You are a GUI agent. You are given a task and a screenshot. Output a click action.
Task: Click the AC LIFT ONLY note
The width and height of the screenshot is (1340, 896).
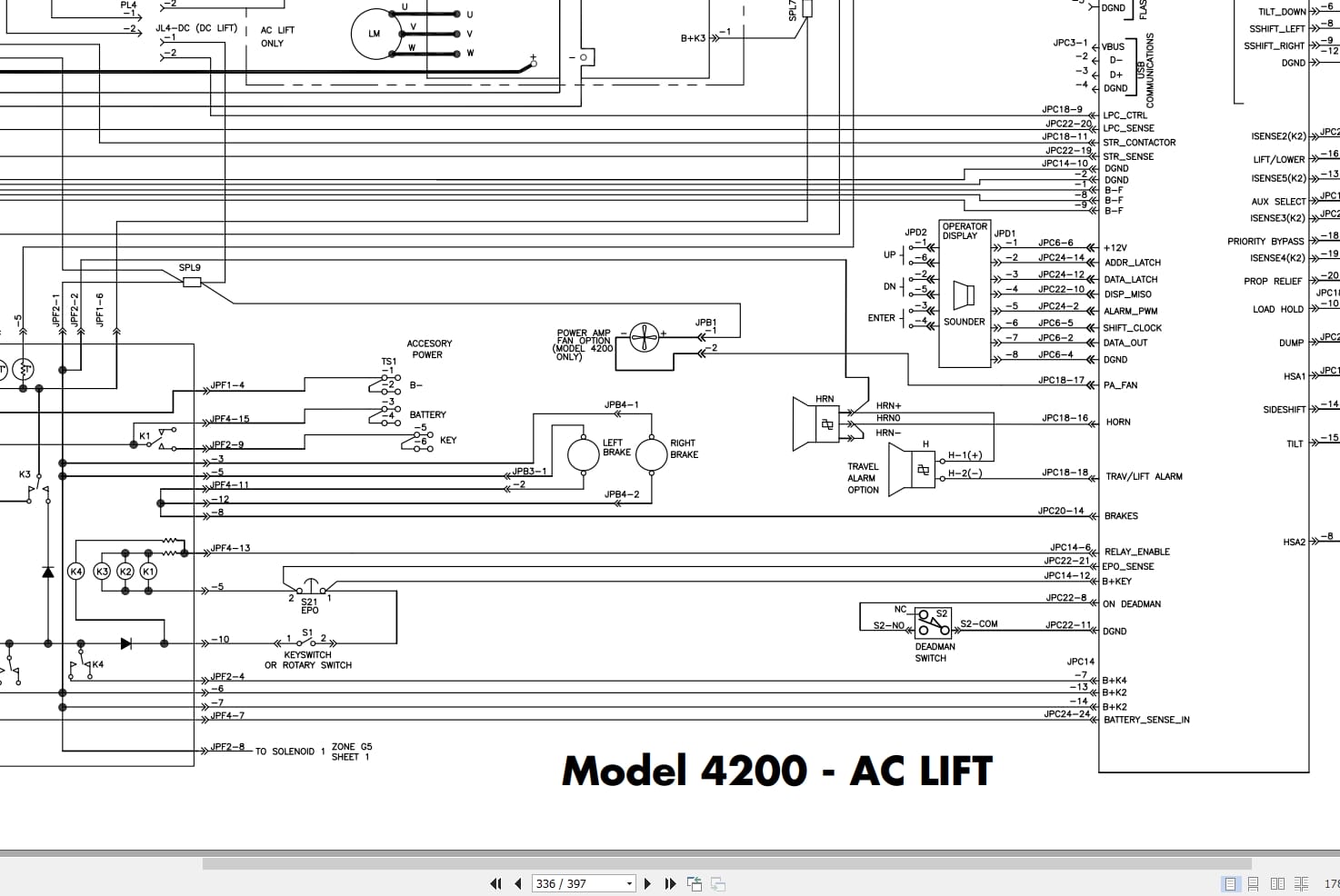pos(277,36)
